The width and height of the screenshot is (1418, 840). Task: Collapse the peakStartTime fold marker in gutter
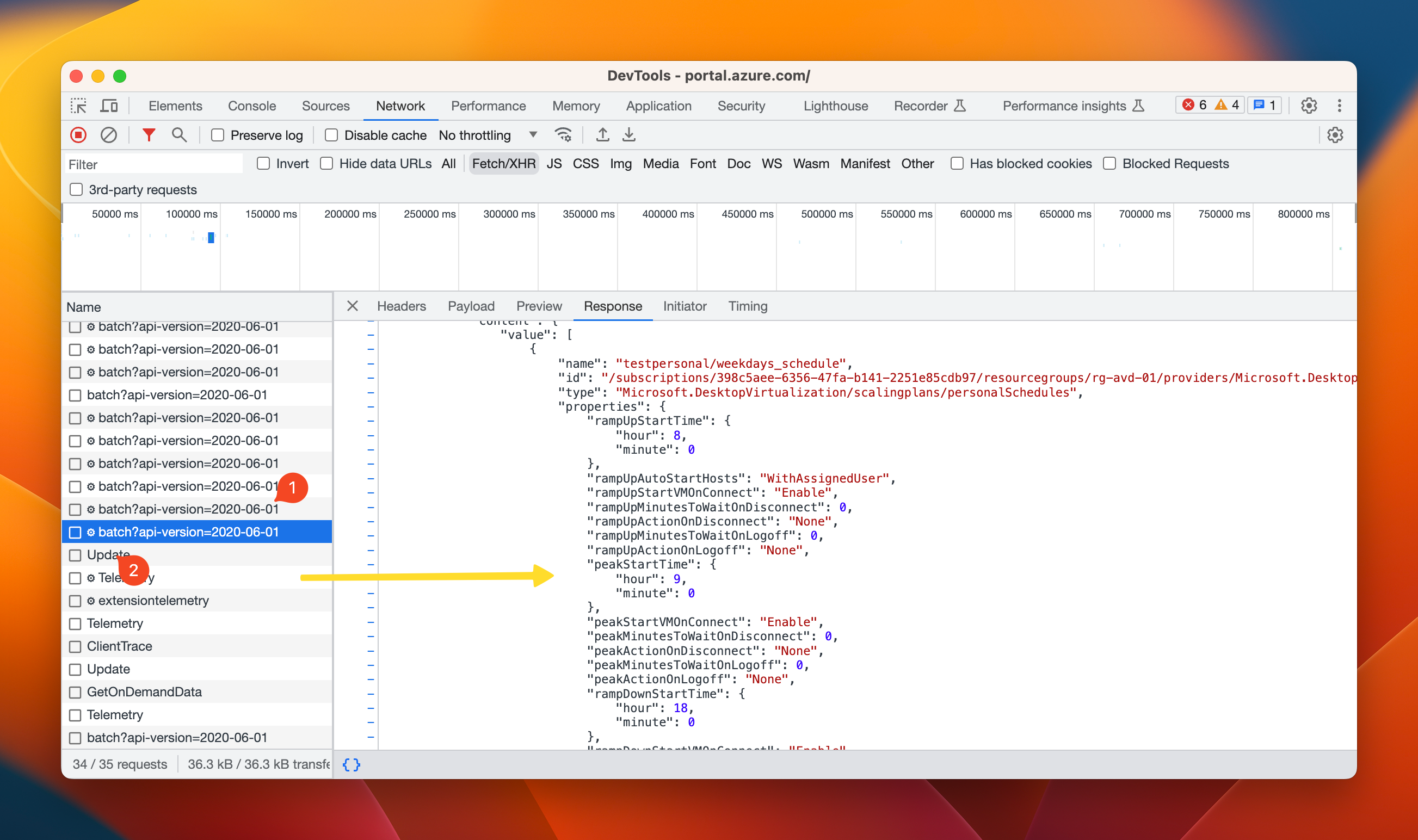point(371,565)
